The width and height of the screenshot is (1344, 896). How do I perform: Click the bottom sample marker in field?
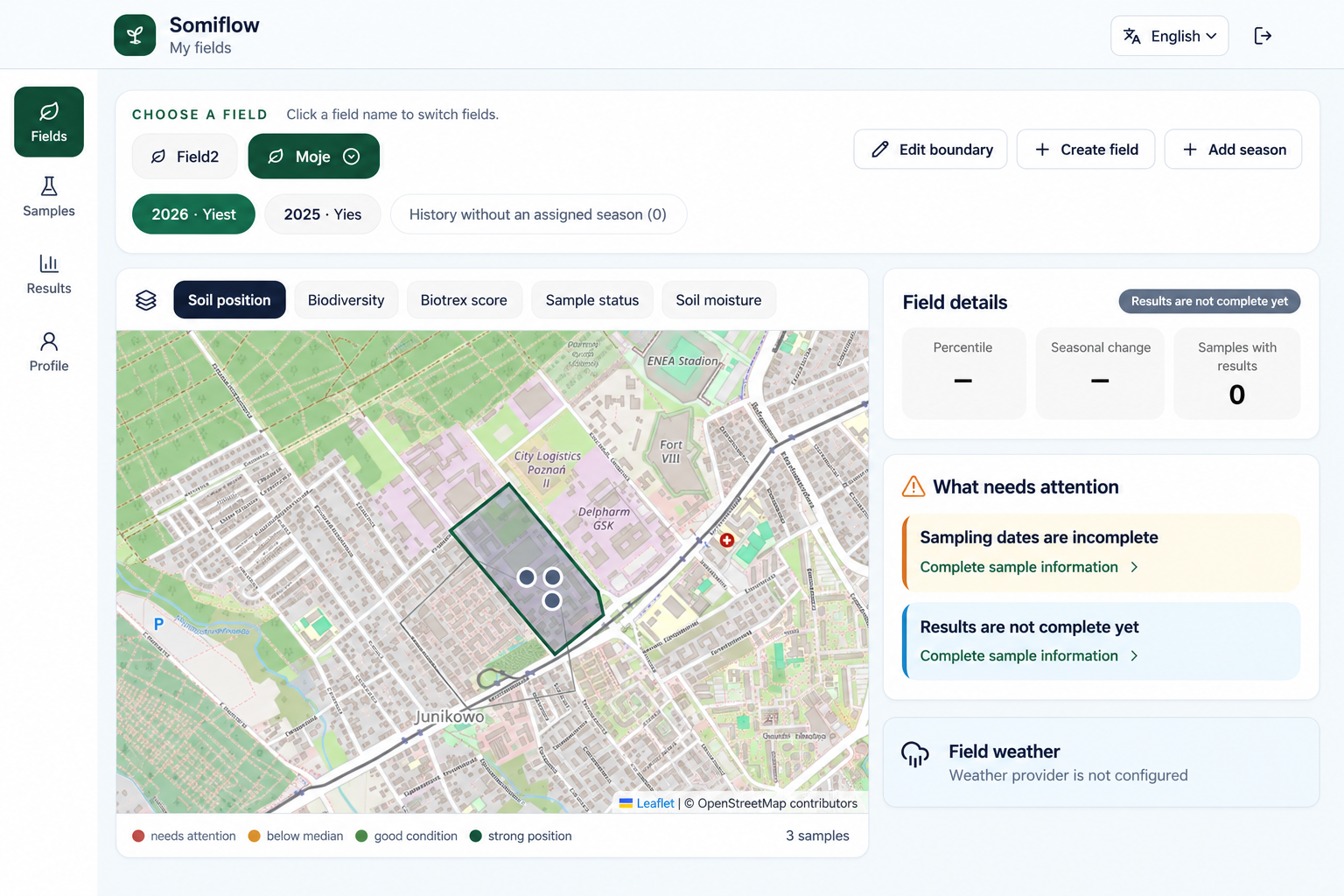[552, 601]
